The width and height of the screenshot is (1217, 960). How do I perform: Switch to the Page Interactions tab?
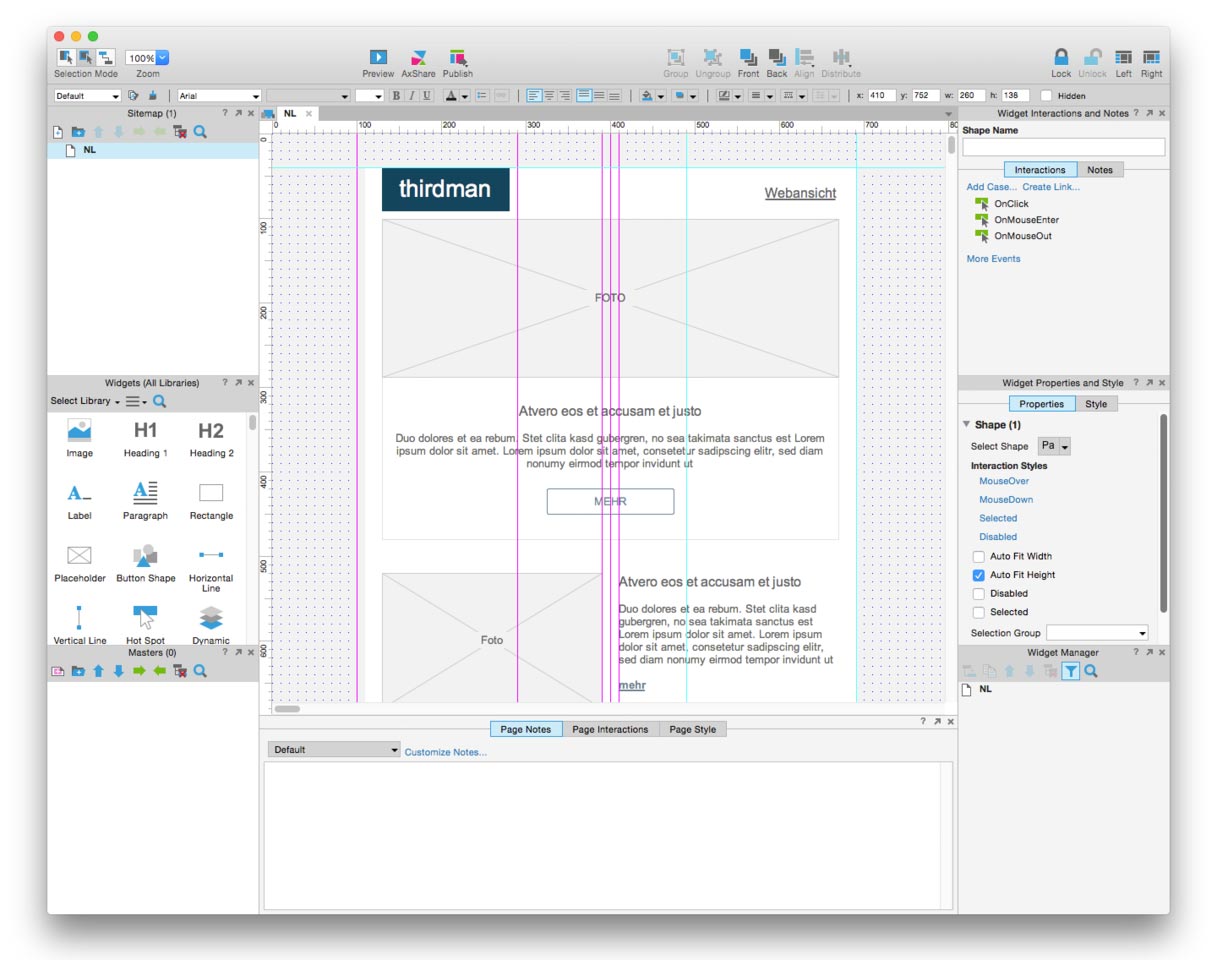pyautogui.click(x=610, y=730)
